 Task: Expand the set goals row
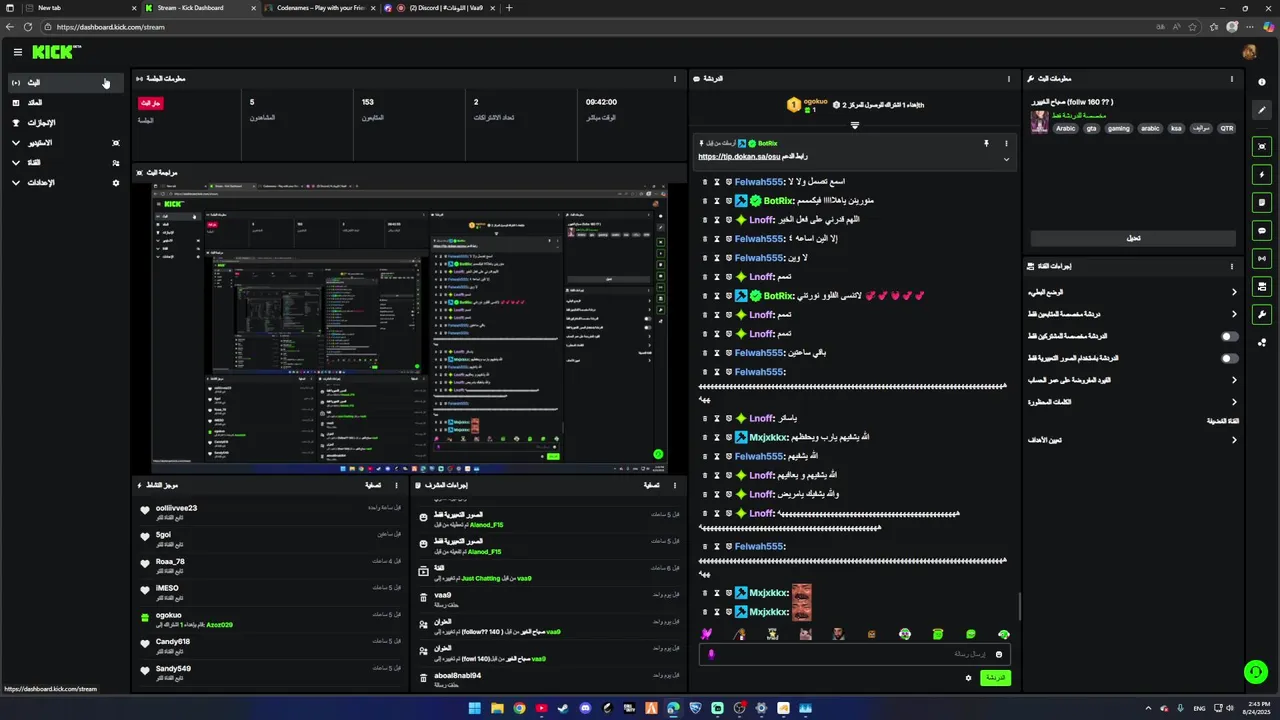tap(1133, 440)
